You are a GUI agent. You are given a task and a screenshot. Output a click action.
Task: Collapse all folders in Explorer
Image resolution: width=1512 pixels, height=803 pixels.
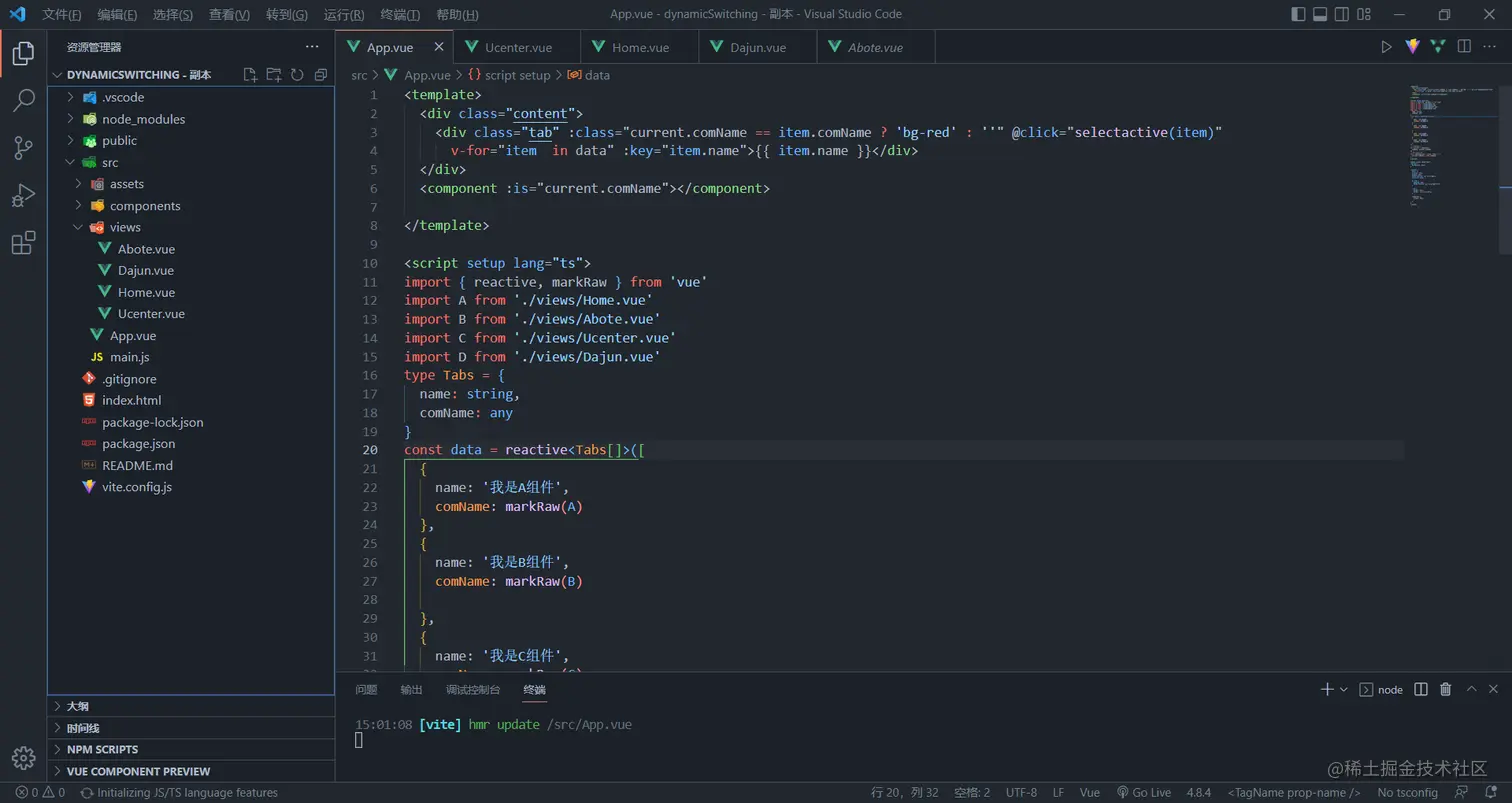(321, 75)
